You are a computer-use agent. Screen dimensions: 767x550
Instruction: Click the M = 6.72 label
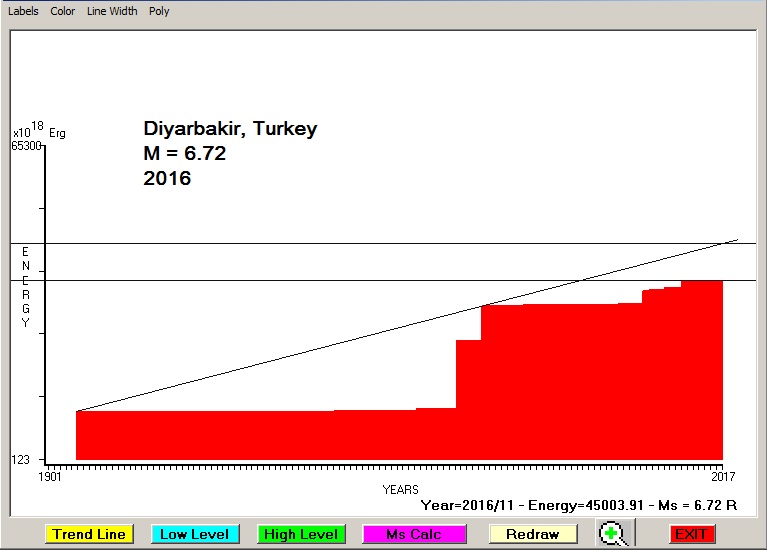coord(185,154)
